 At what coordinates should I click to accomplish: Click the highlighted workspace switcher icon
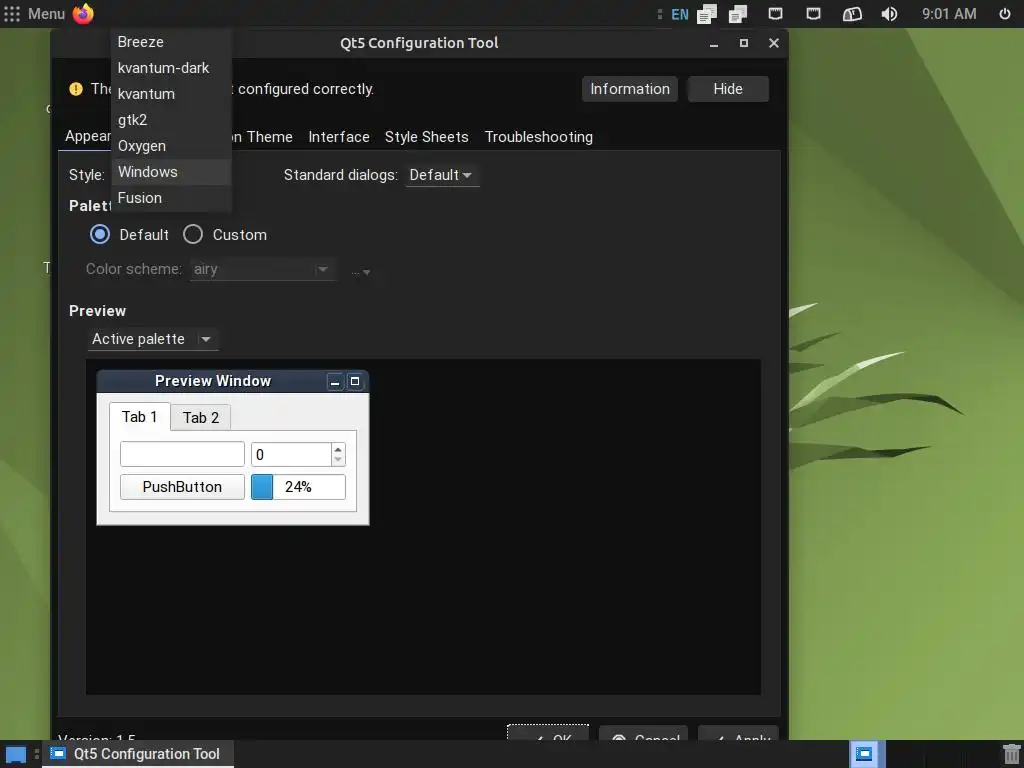(863, 754)
